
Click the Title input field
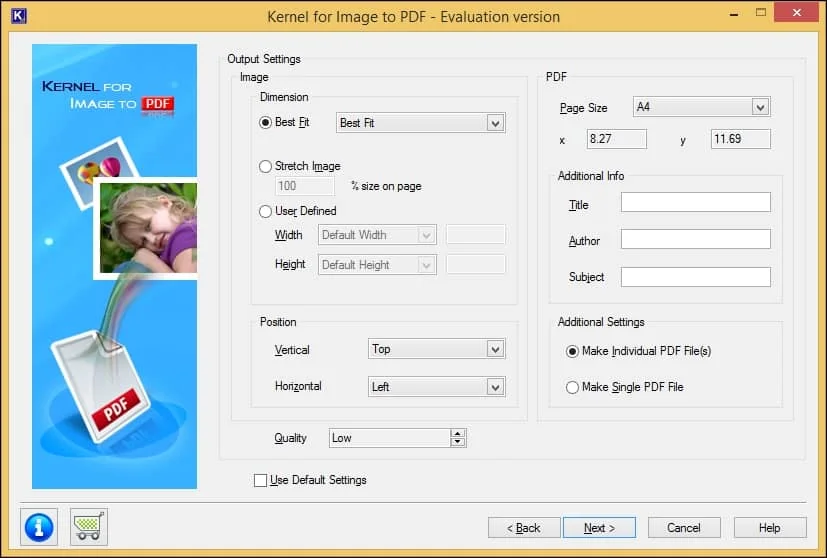pyautogui.click(x=696, y=202)
